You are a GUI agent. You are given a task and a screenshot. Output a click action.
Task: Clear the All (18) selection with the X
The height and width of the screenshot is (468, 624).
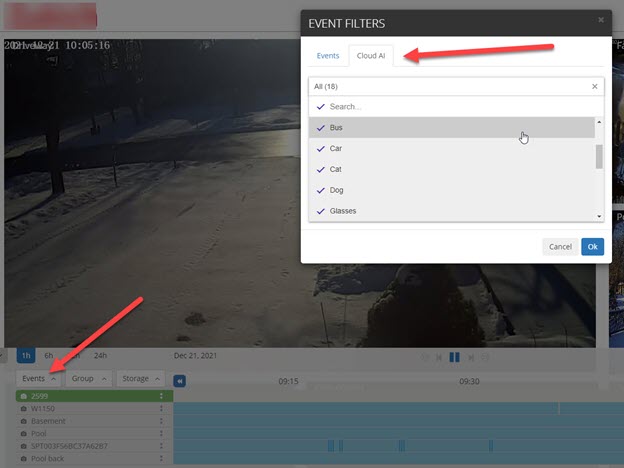click(595, 86)
